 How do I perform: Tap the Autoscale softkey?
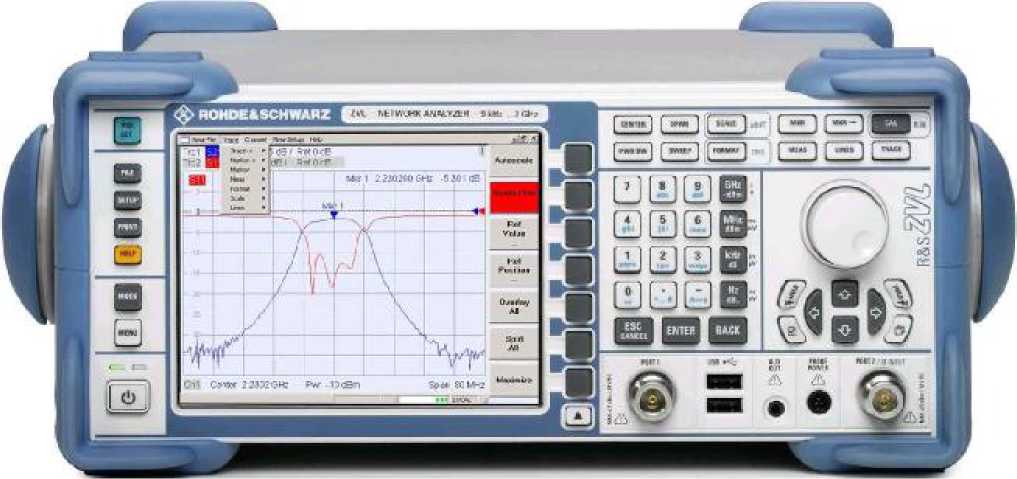[x=513, y=160]
